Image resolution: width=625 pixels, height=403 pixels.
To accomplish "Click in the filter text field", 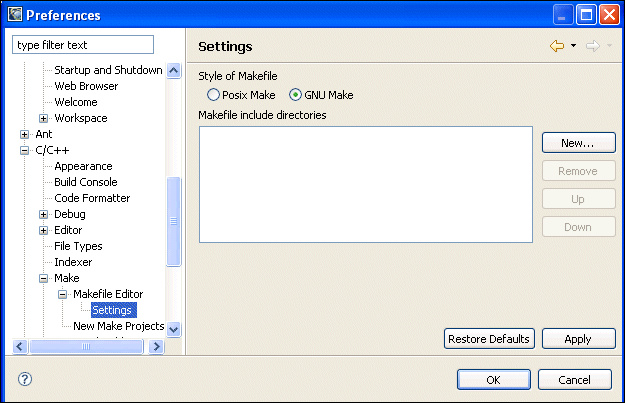I will point(83,45).
